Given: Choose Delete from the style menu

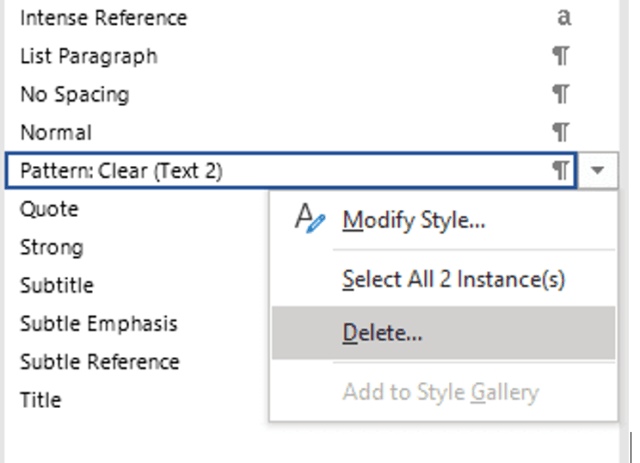Looking at the screenshot, I should (x=444, y=333).
